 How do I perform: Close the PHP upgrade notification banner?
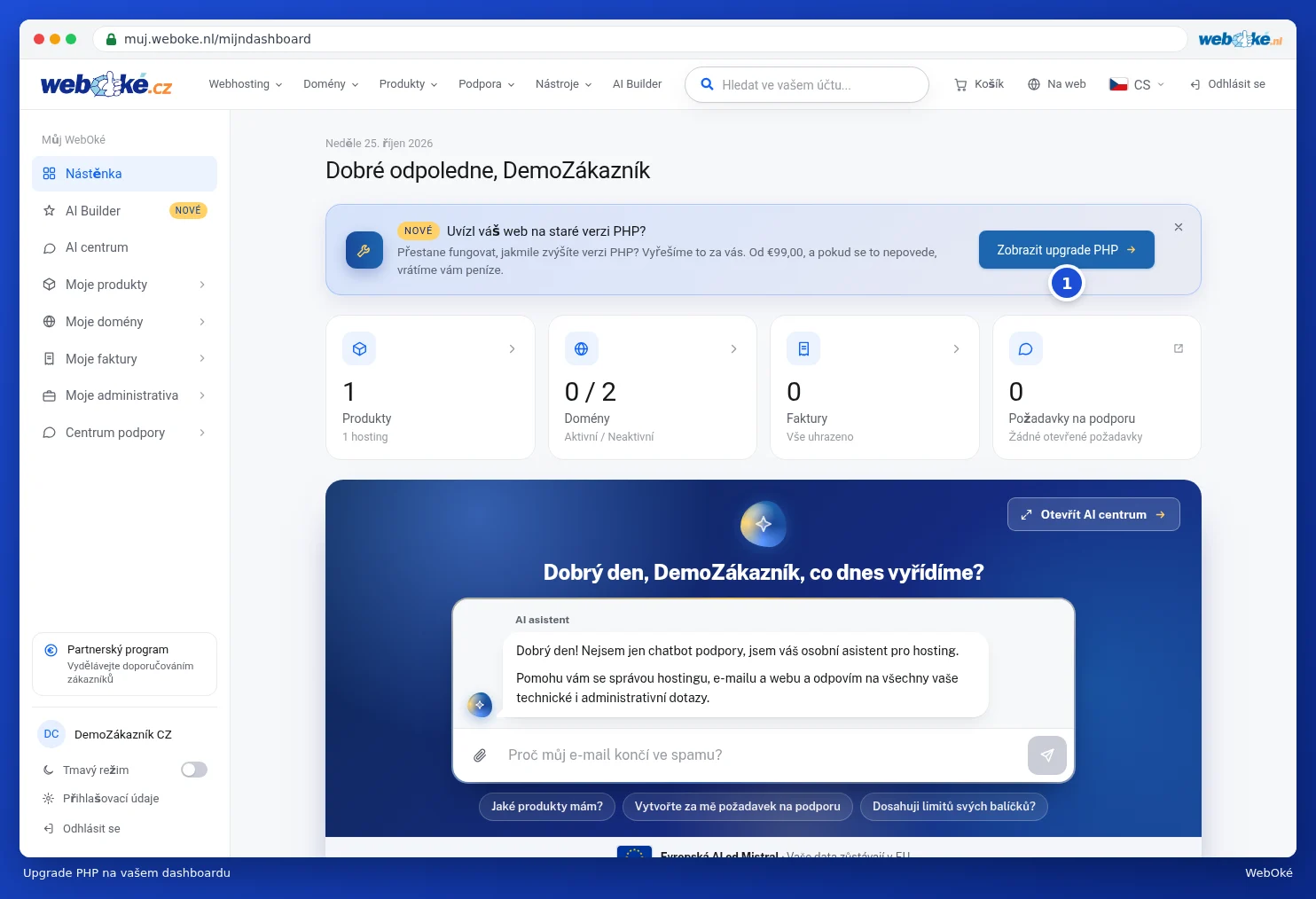click(1179, 227)
